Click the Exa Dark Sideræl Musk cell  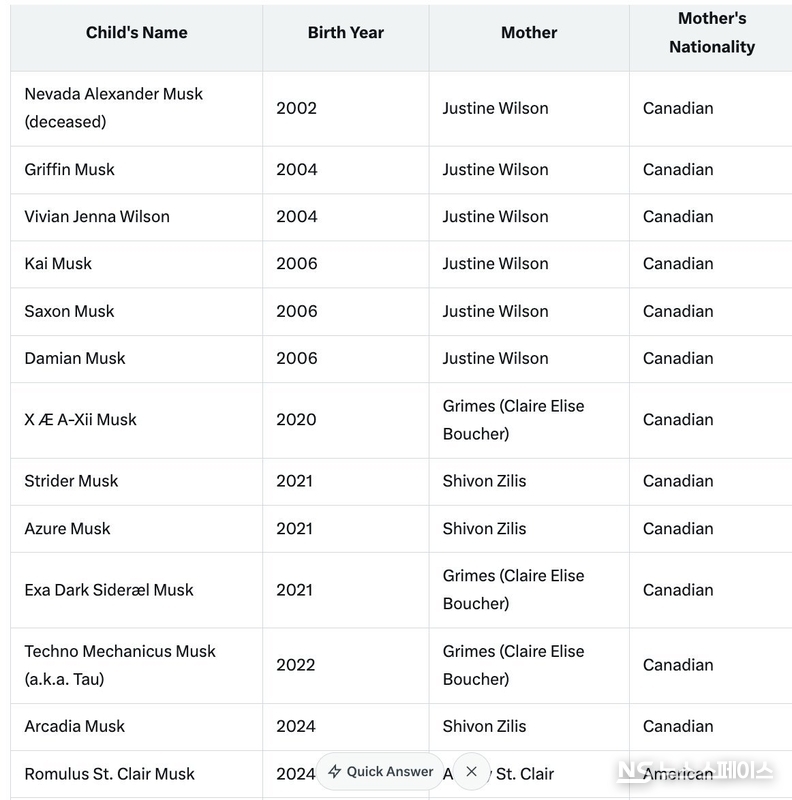[109, 590]
